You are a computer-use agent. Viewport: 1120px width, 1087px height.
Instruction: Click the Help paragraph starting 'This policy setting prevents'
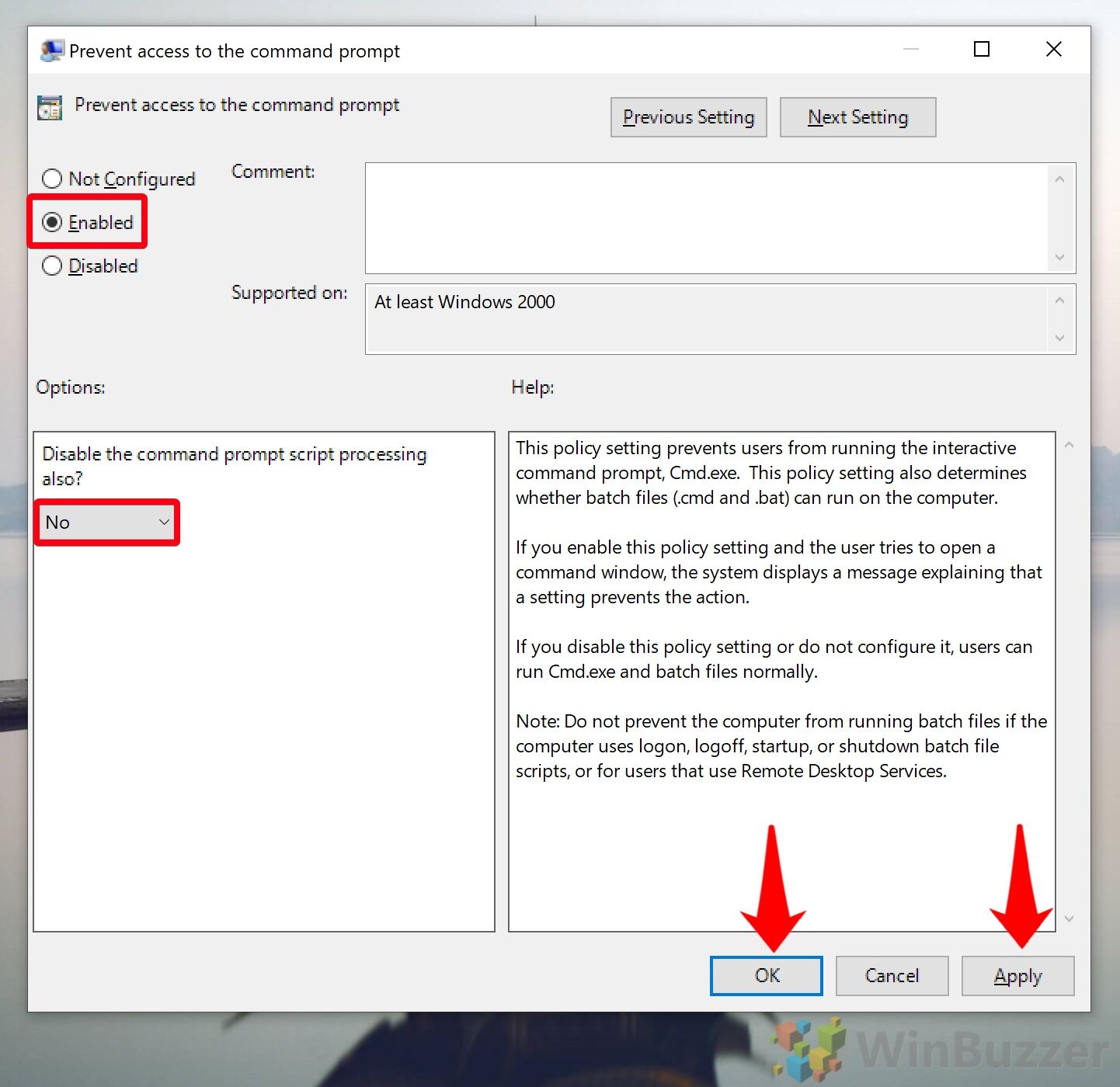[771, 473]
